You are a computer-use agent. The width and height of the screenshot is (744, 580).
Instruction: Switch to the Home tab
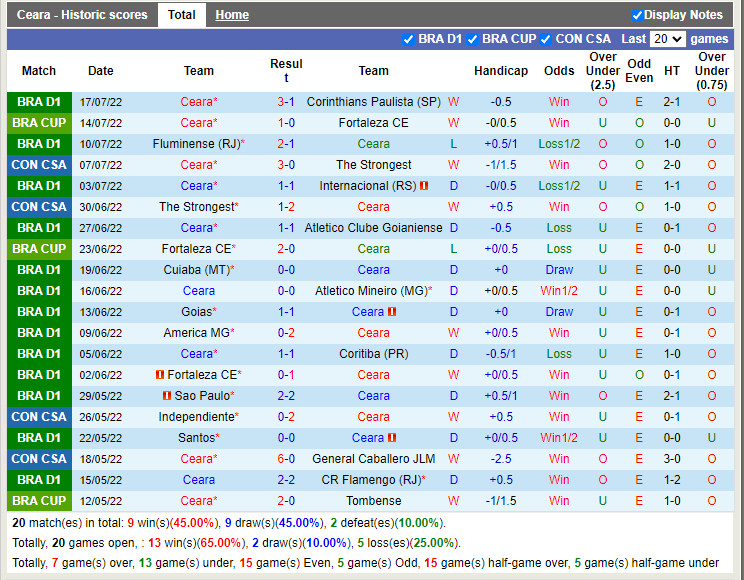[x=232, y=15]
